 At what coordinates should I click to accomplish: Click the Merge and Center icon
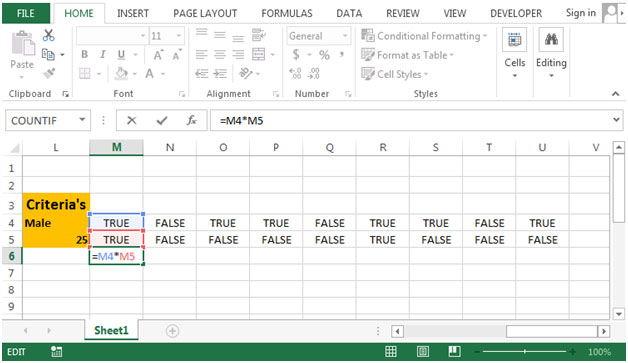click(259, 54)
